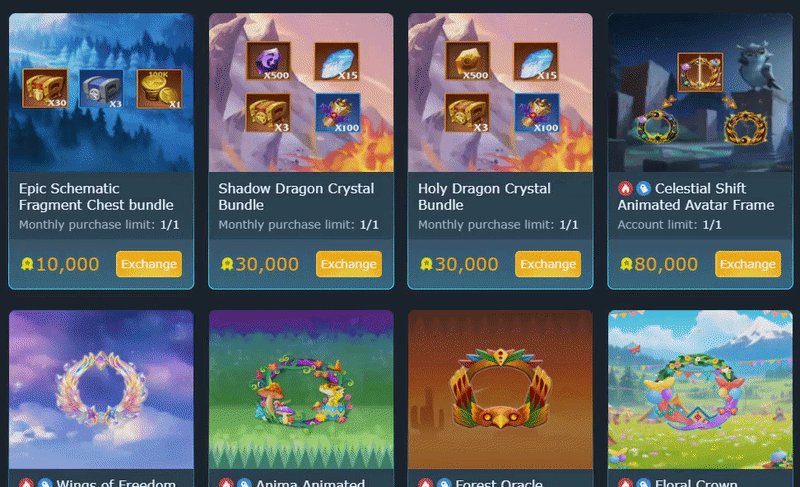Image resolution: width=800 pixels, height=487 pixels.
Task: Exchange the Epic Schematic Fragment Chest bundle
Action: (149, 264)
